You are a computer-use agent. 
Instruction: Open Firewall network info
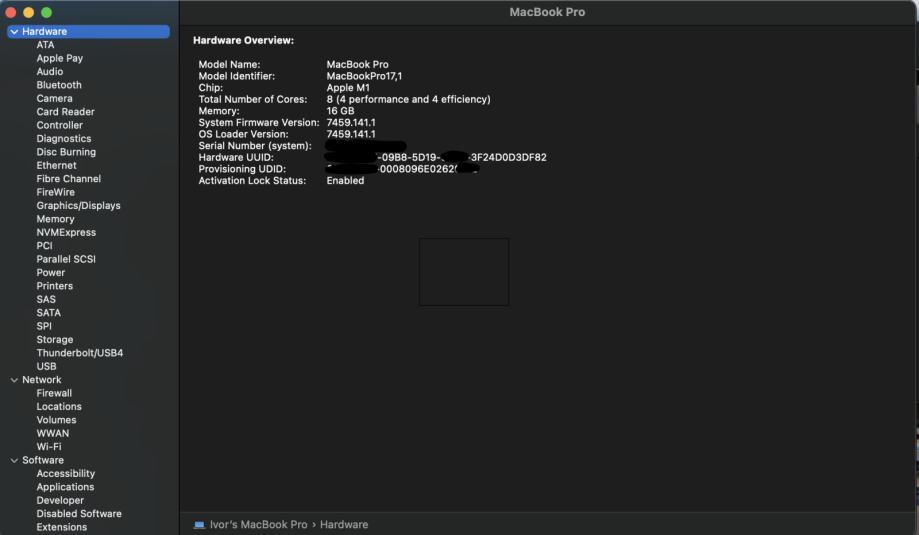pos(55,393)
